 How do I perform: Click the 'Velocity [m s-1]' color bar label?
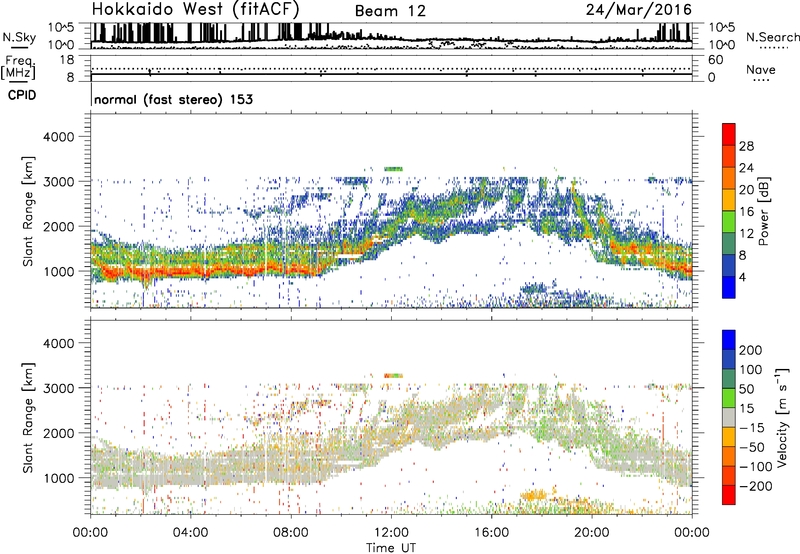tap(781, 418)
